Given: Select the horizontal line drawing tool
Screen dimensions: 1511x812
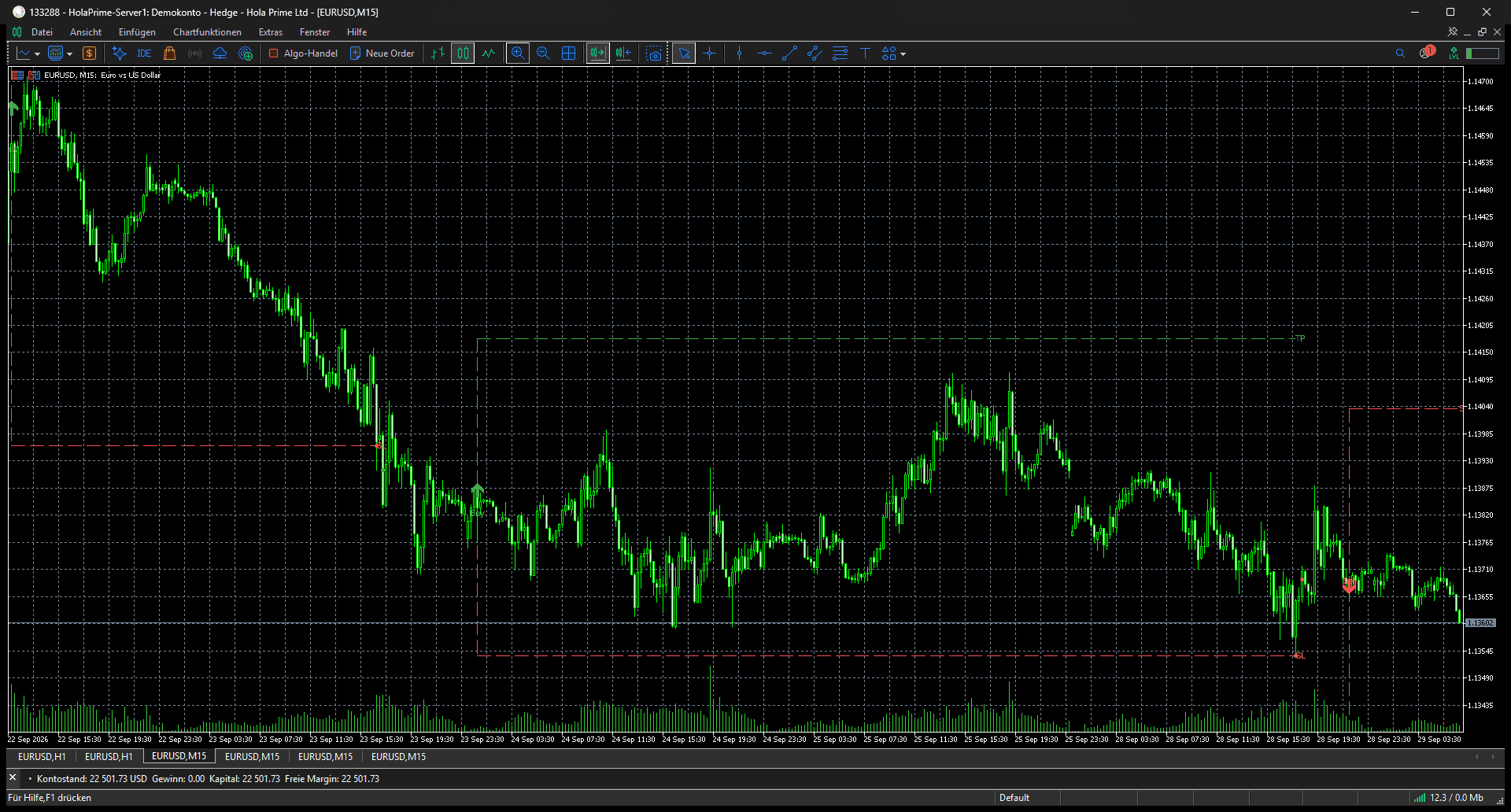Looking at the screenshot, I should (764, 54).
